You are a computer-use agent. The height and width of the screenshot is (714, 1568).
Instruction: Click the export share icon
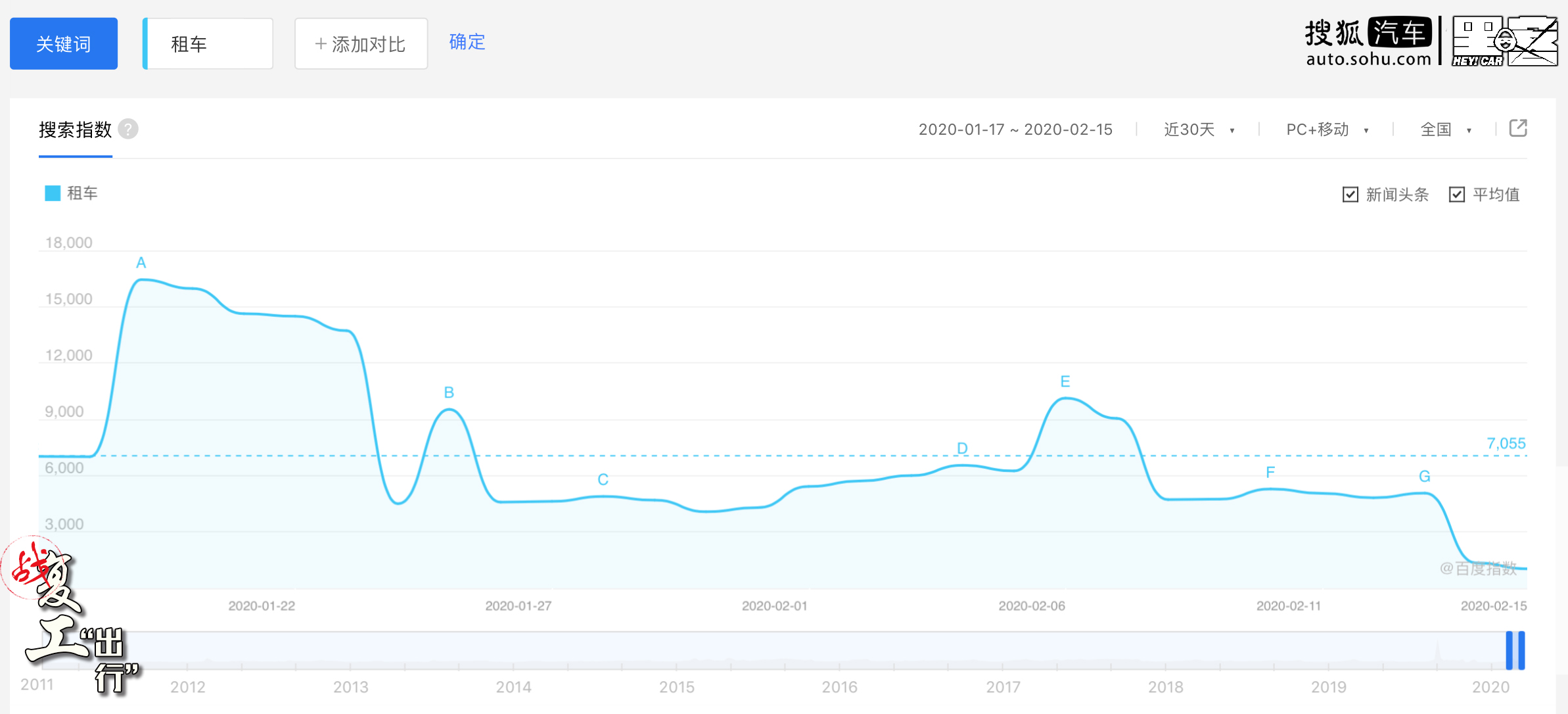pos(1518,128)
